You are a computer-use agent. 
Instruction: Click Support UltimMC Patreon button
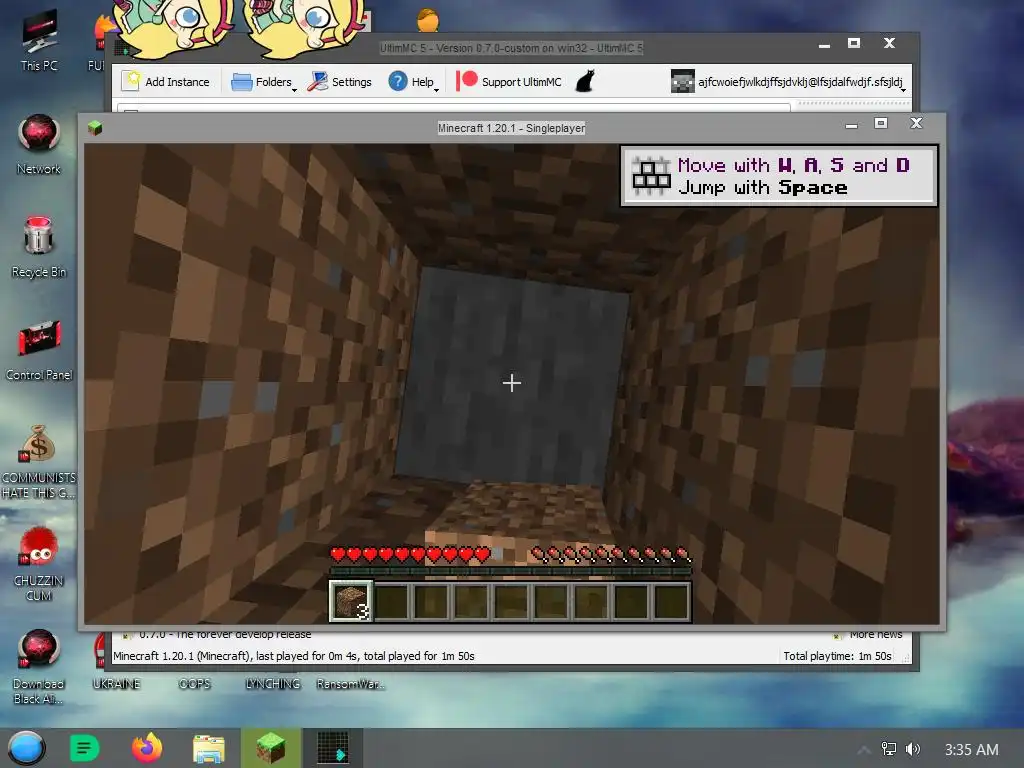point(509,82)
